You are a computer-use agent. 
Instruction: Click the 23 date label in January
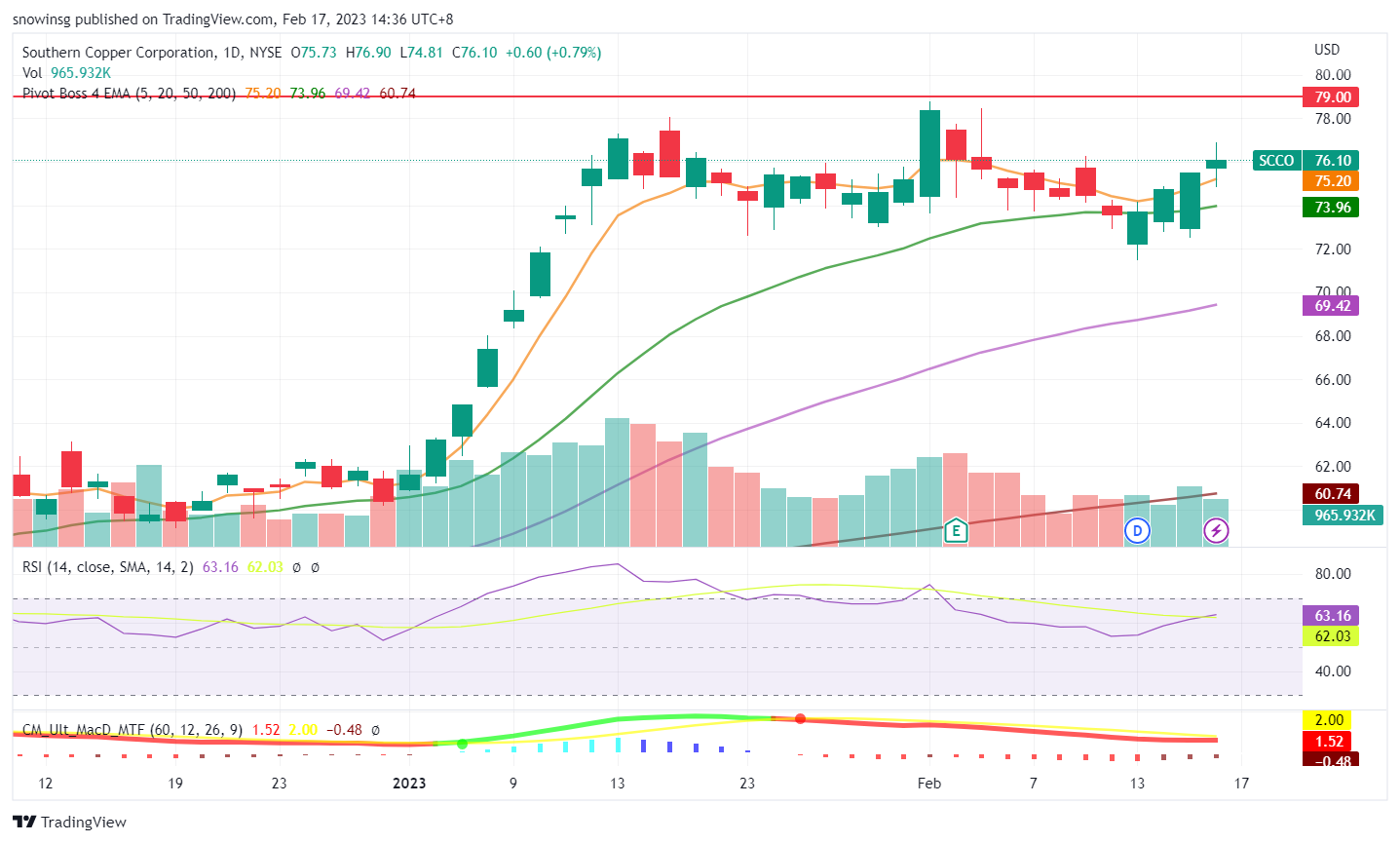[x=747, y=783]
